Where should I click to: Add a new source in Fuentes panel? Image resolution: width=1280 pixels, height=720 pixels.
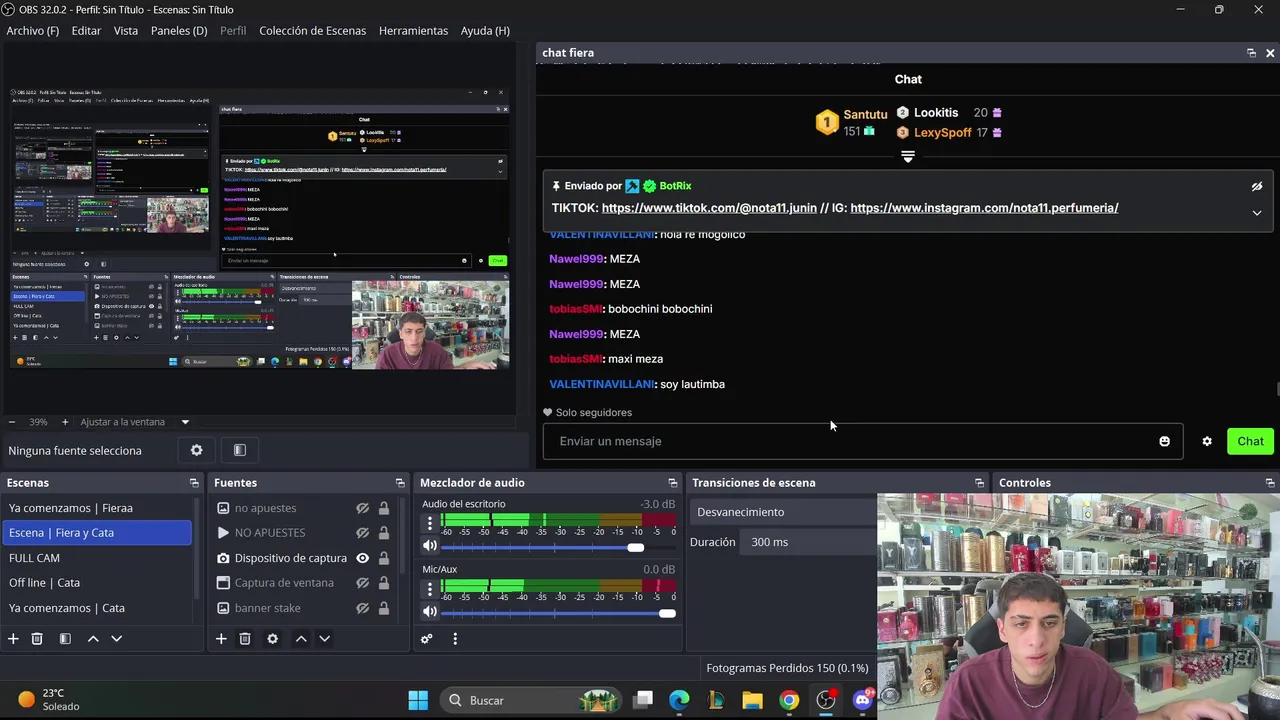click(x=221, y=639)
